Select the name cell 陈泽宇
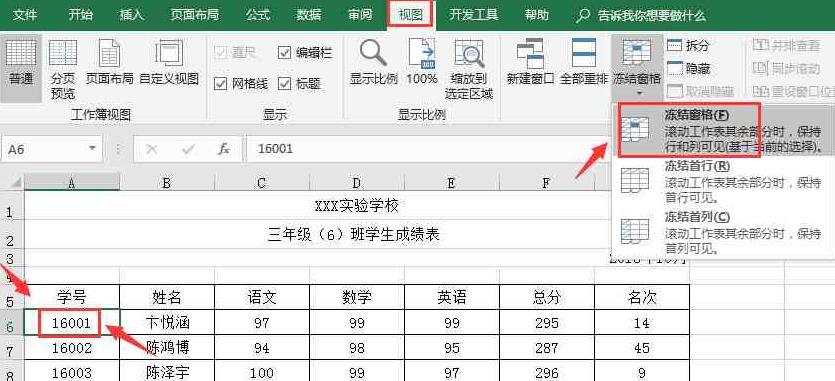Viewport: 835px width, 381px height. [167, 371]
